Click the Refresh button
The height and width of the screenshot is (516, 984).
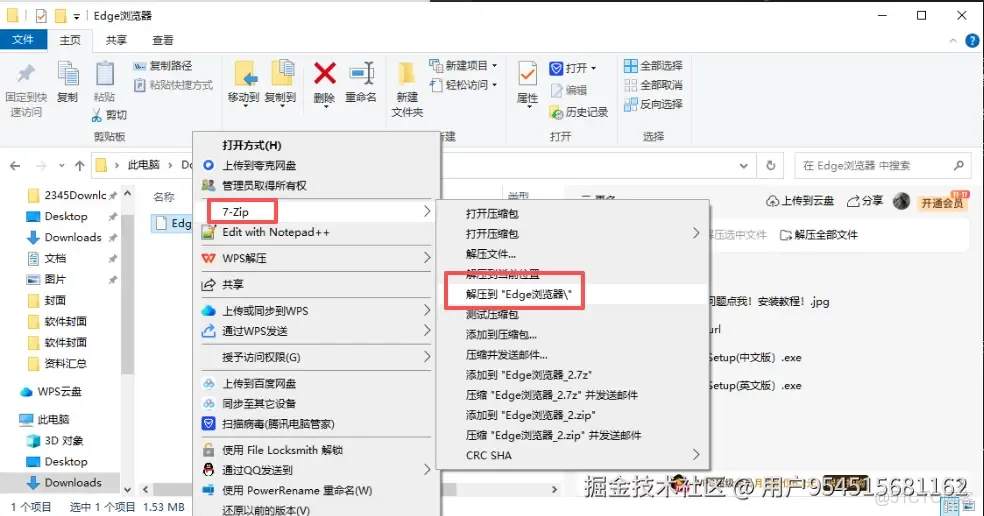click(771, 166)
